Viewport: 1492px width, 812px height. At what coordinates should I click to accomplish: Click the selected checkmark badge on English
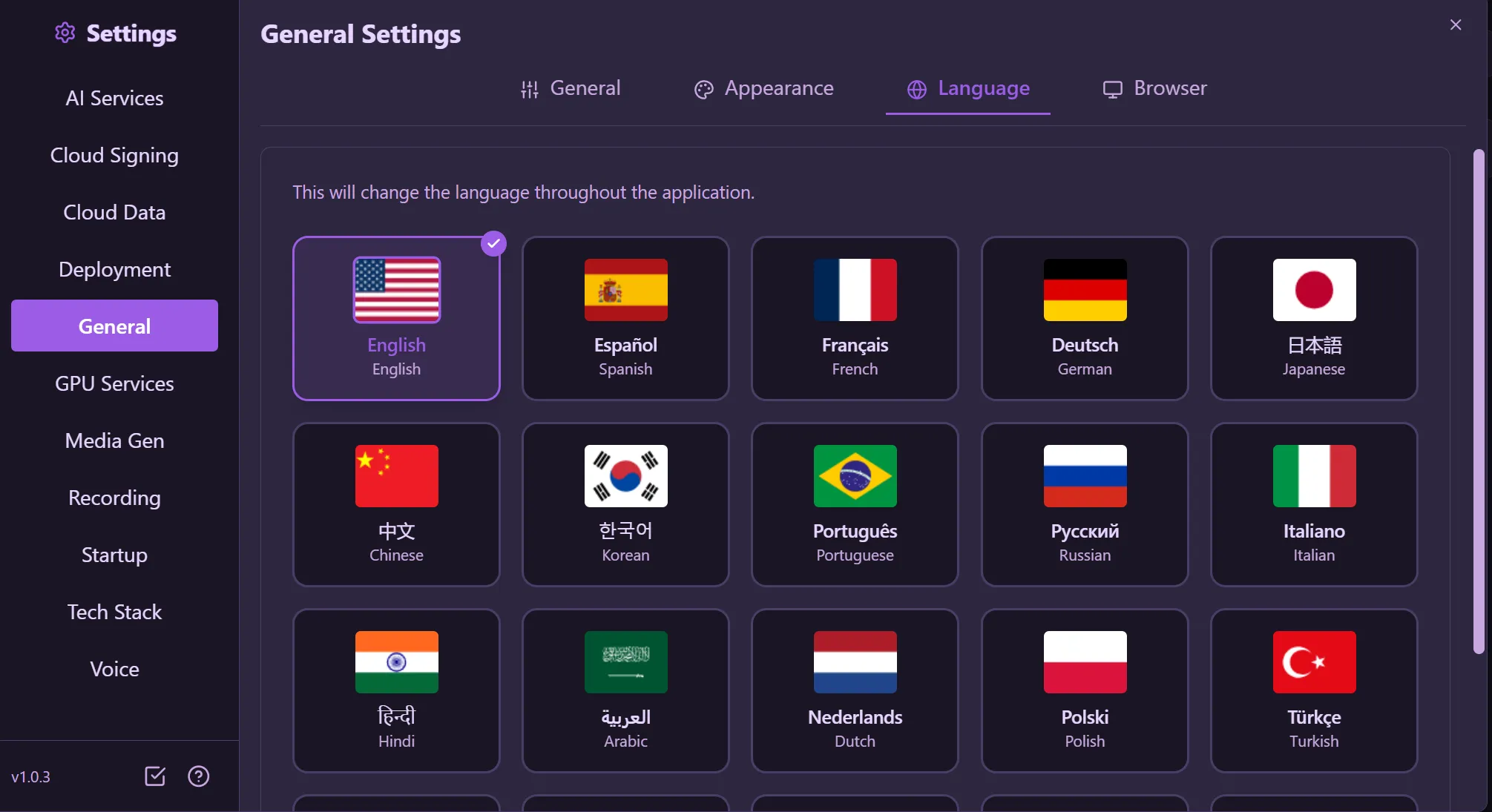(x=493, y=243)
